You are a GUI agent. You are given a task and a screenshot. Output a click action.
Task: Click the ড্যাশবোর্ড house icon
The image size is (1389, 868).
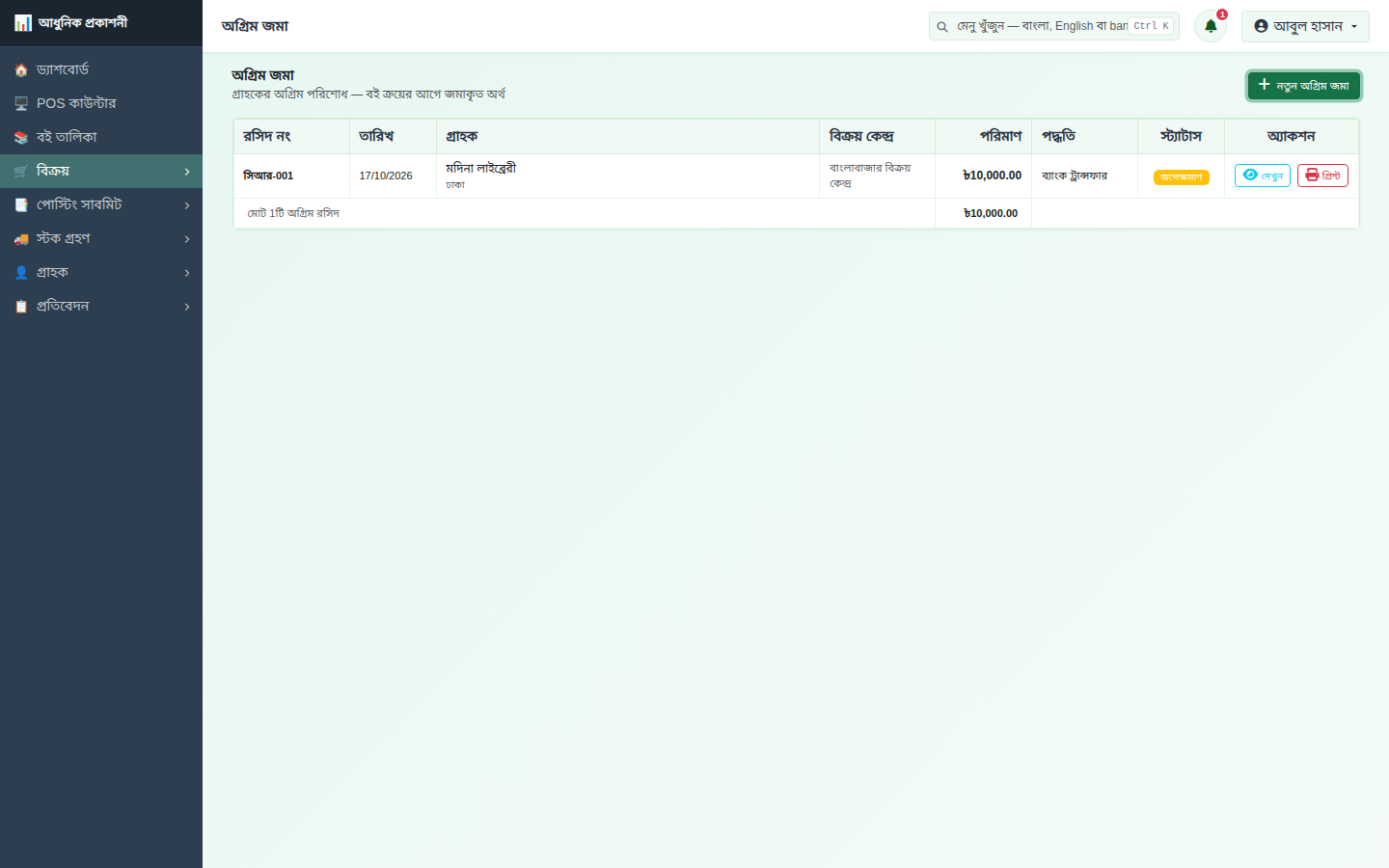[21, 70]
